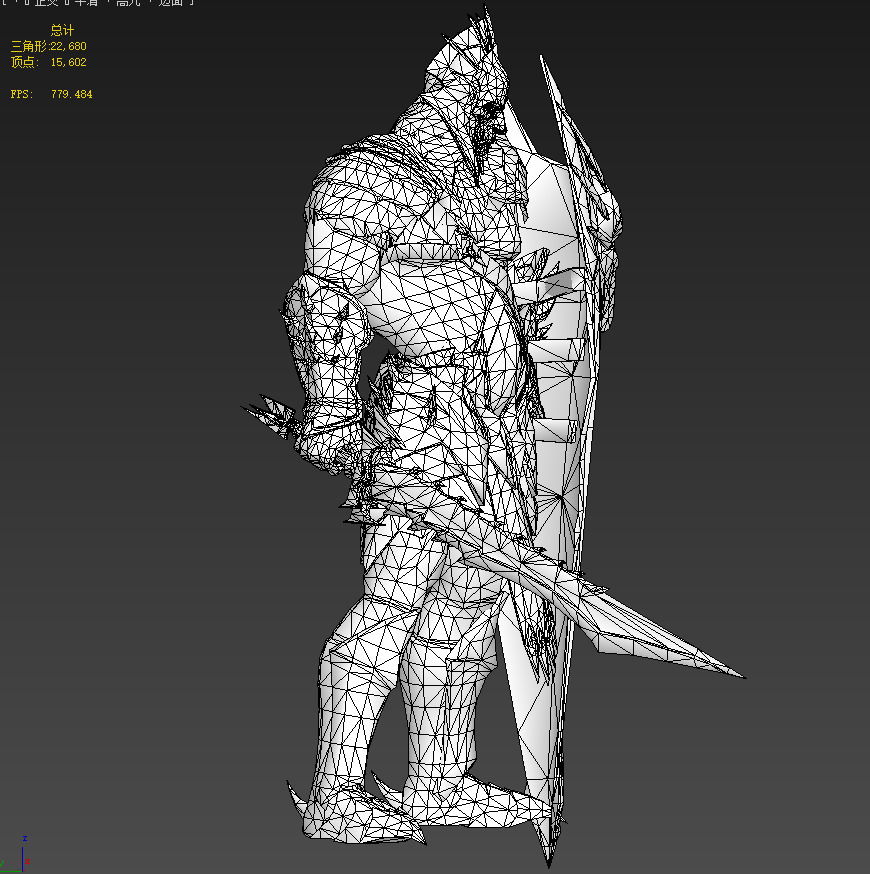Click the XYZ axis tripod gizmo

click(16, 856)
